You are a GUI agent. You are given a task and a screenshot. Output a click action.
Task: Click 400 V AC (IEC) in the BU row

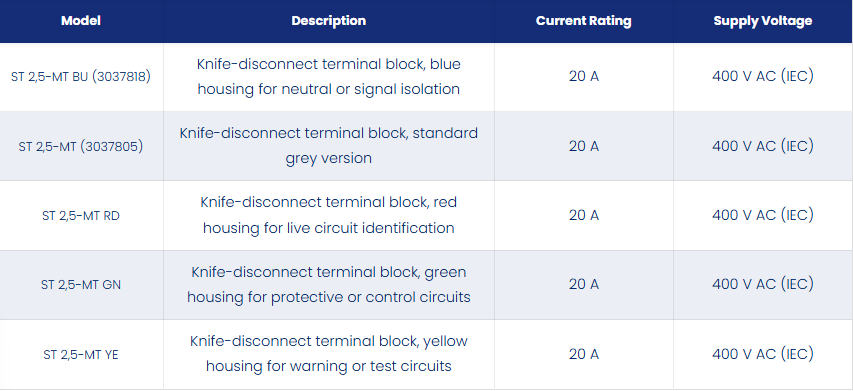click(x=763, y=76)
